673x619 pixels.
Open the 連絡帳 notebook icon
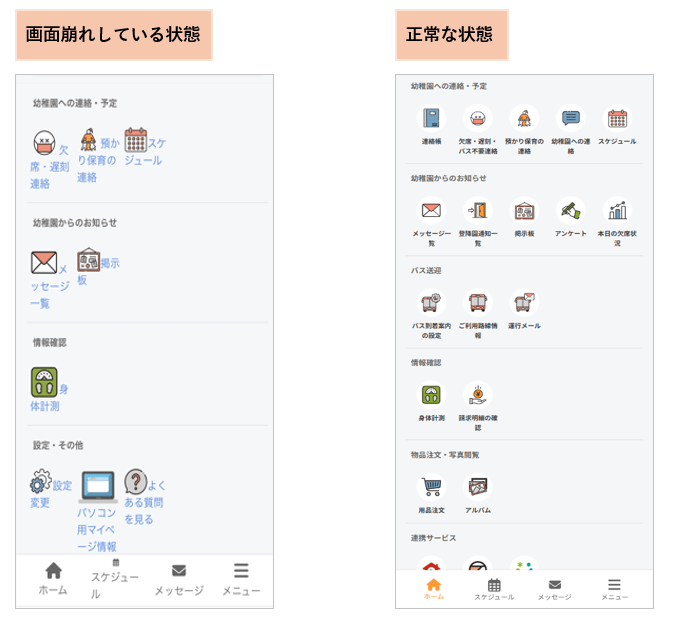[431, 118]
